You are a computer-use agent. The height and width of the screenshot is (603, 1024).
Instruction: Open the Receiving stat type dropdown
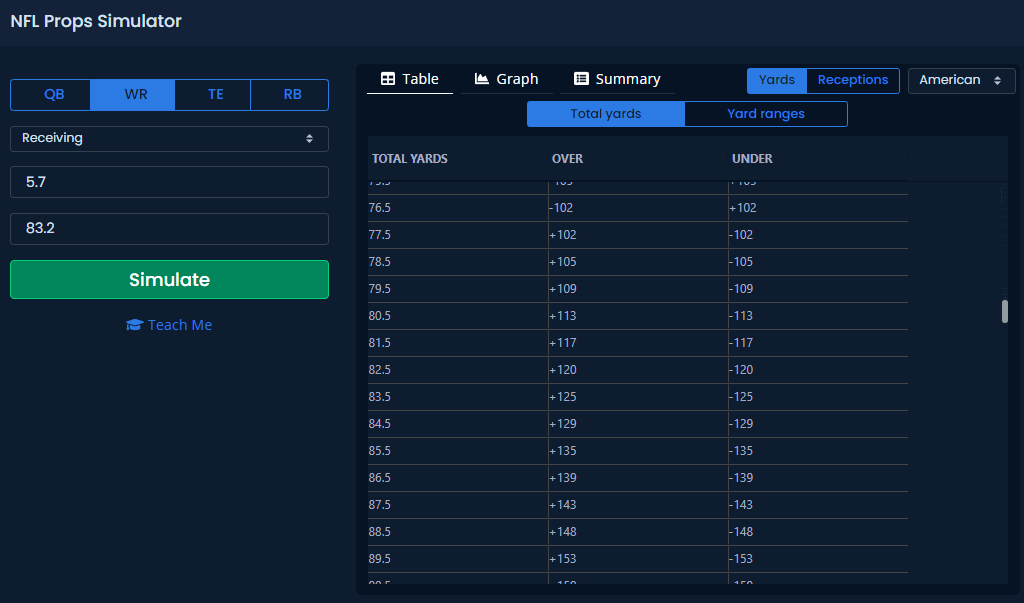coord(169,139)
